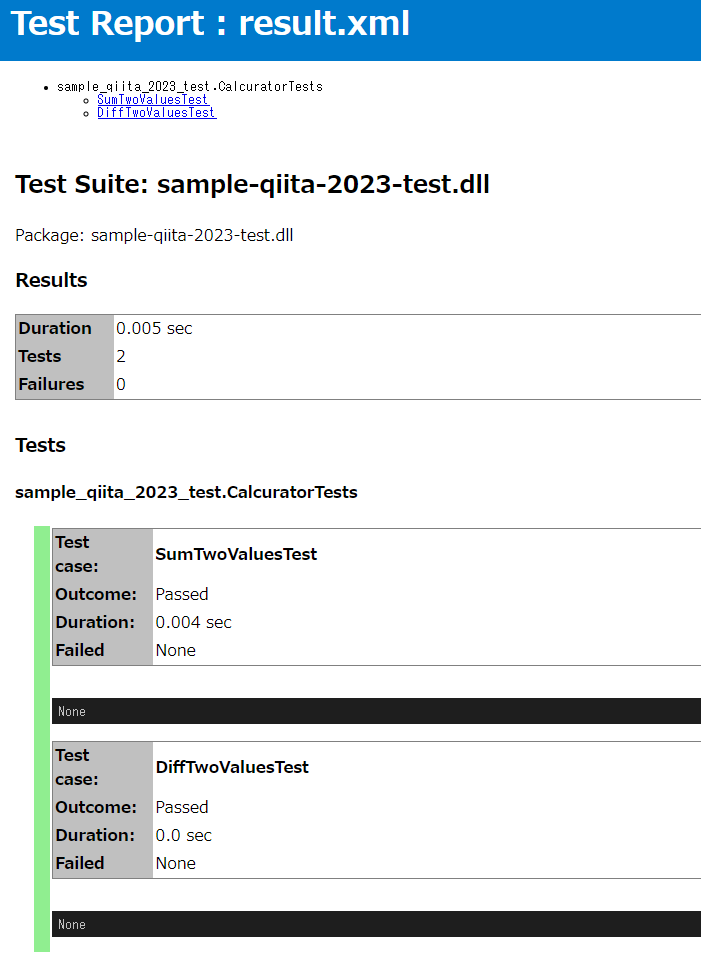This screenshot has width=701, height=961.
Task: Click the Results section heading
Action: [51, 281]
